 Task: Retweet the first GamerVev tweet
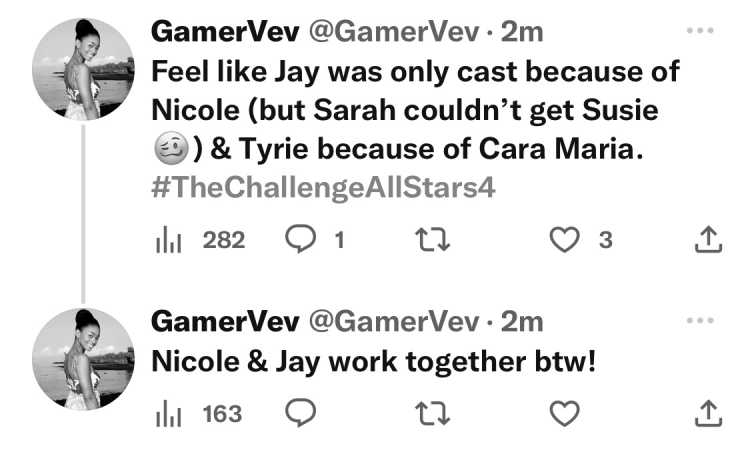(432, 240)
